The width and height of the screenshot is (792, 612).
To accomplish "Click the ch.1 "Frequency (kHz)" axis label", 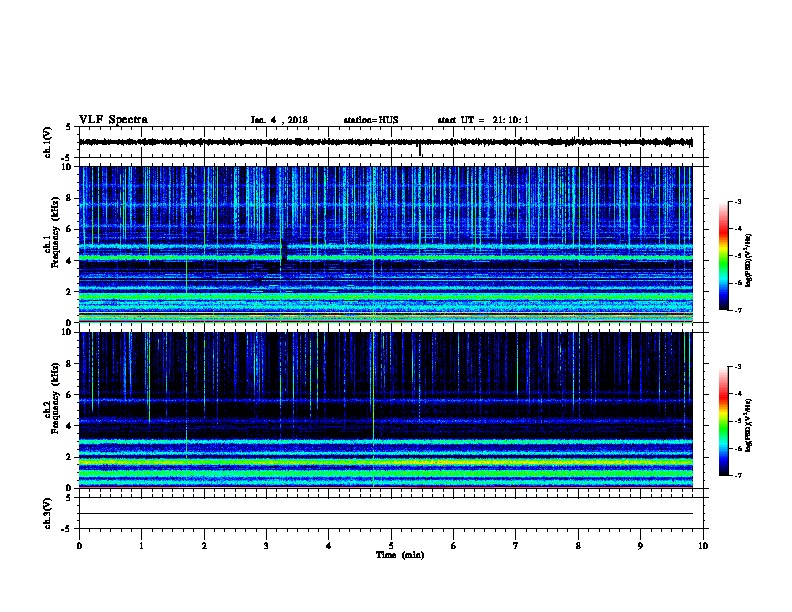I will pyautogui.click(x=55, y=233).
